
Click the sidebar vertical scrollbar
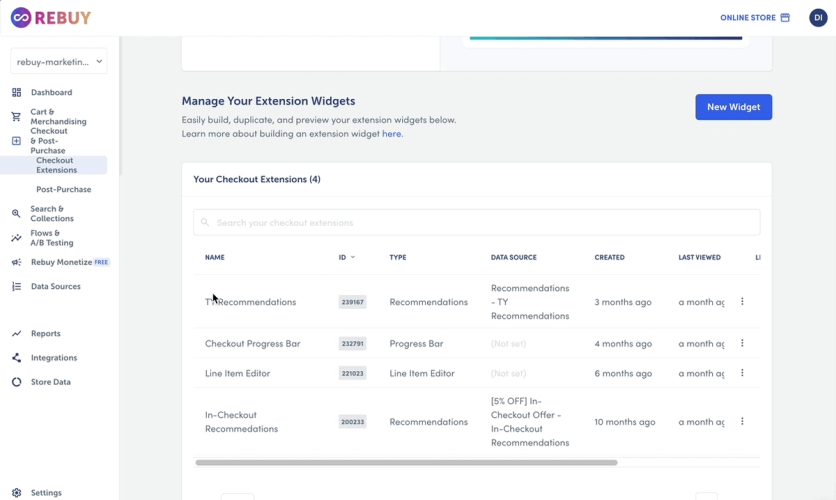[x=120, y=106]
